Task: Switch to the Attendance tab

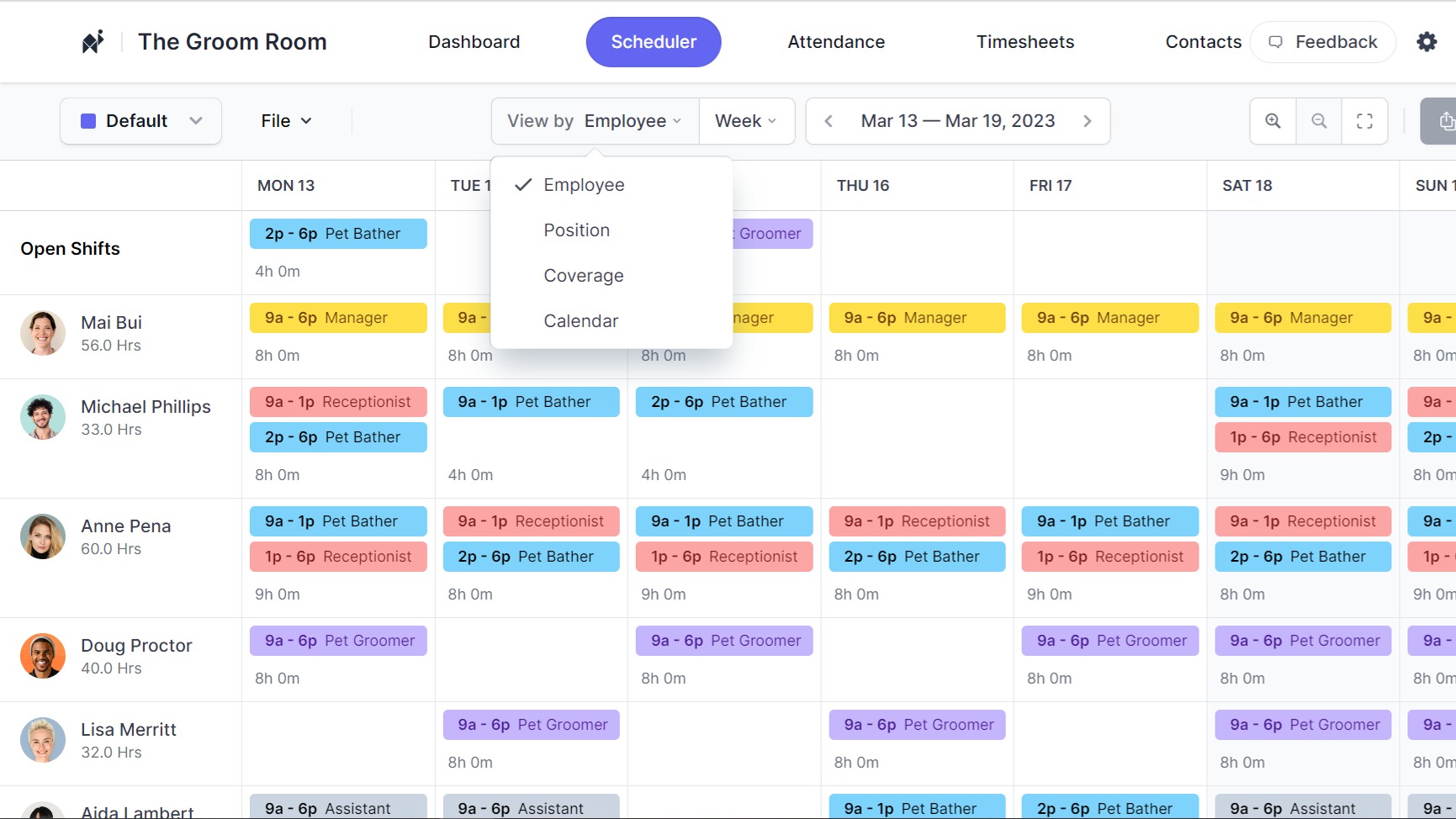Action: (835, 42)
